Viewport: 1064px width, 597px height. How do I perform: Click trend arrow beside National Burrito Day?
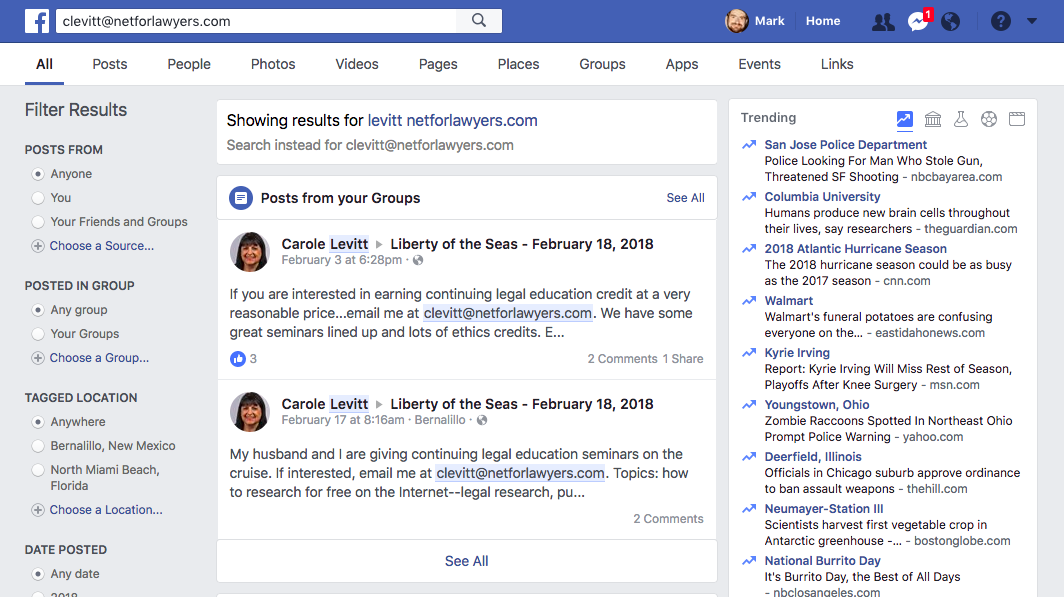tap(749, 561)
